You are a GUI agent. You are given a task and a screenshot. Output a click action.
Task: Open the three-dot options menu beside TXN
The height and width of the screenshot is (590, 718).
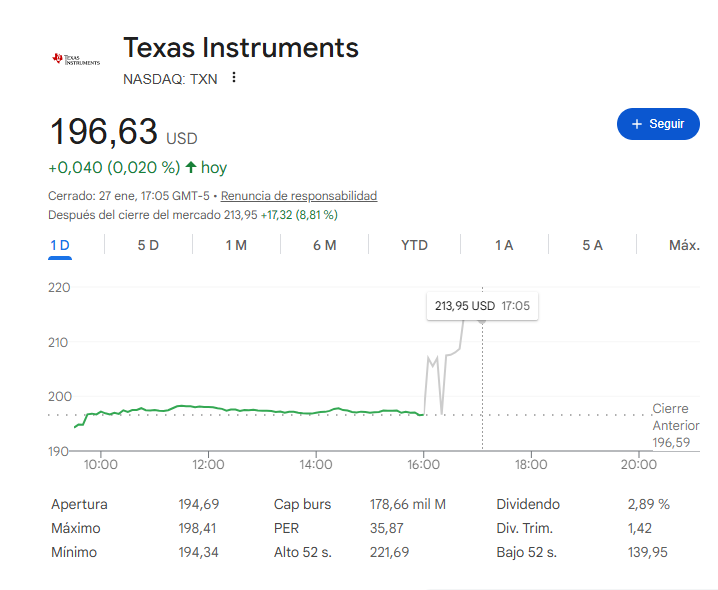click(234, 77)
